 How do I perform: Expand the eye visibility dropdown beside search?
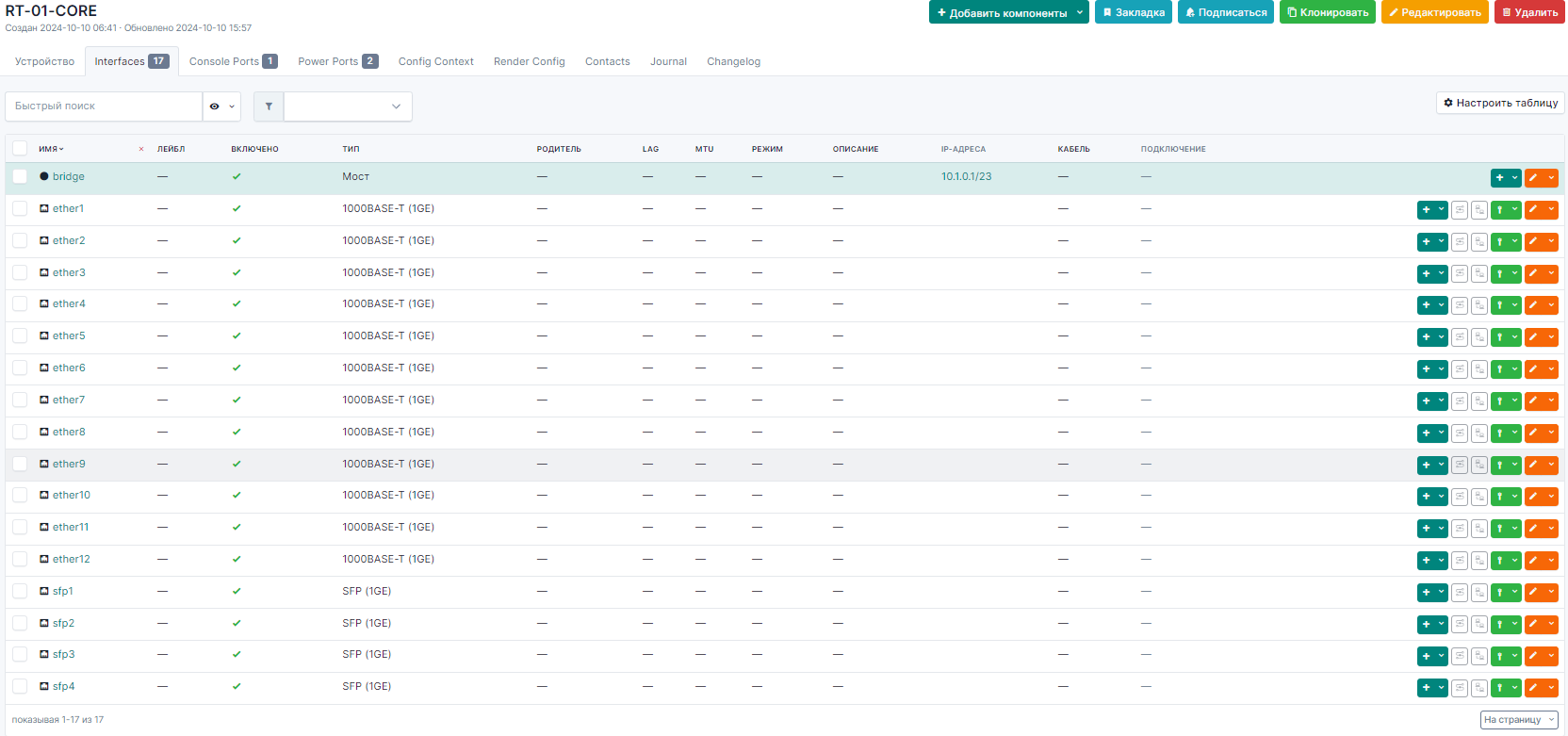coord(221,106)
